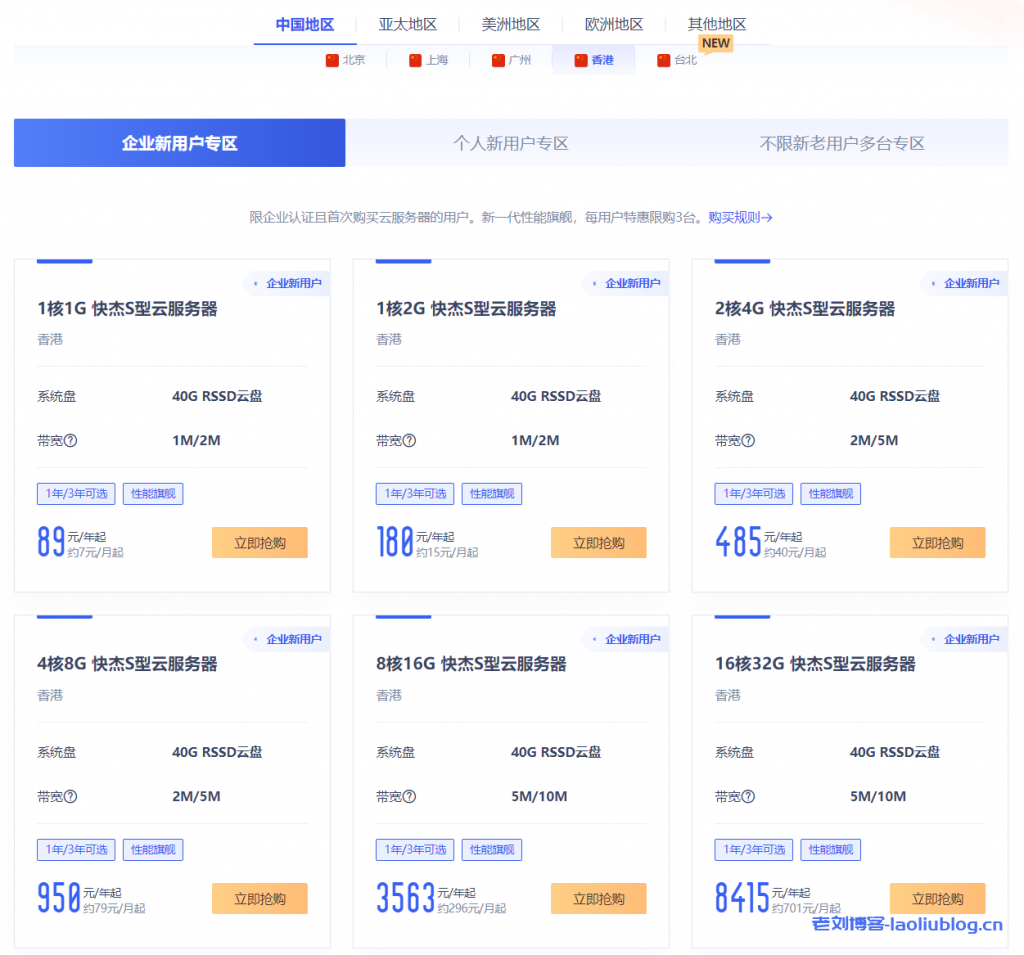Select 个人新用户专区 tab
This screenshot has height=955, width=1024.
click(511, 142)
